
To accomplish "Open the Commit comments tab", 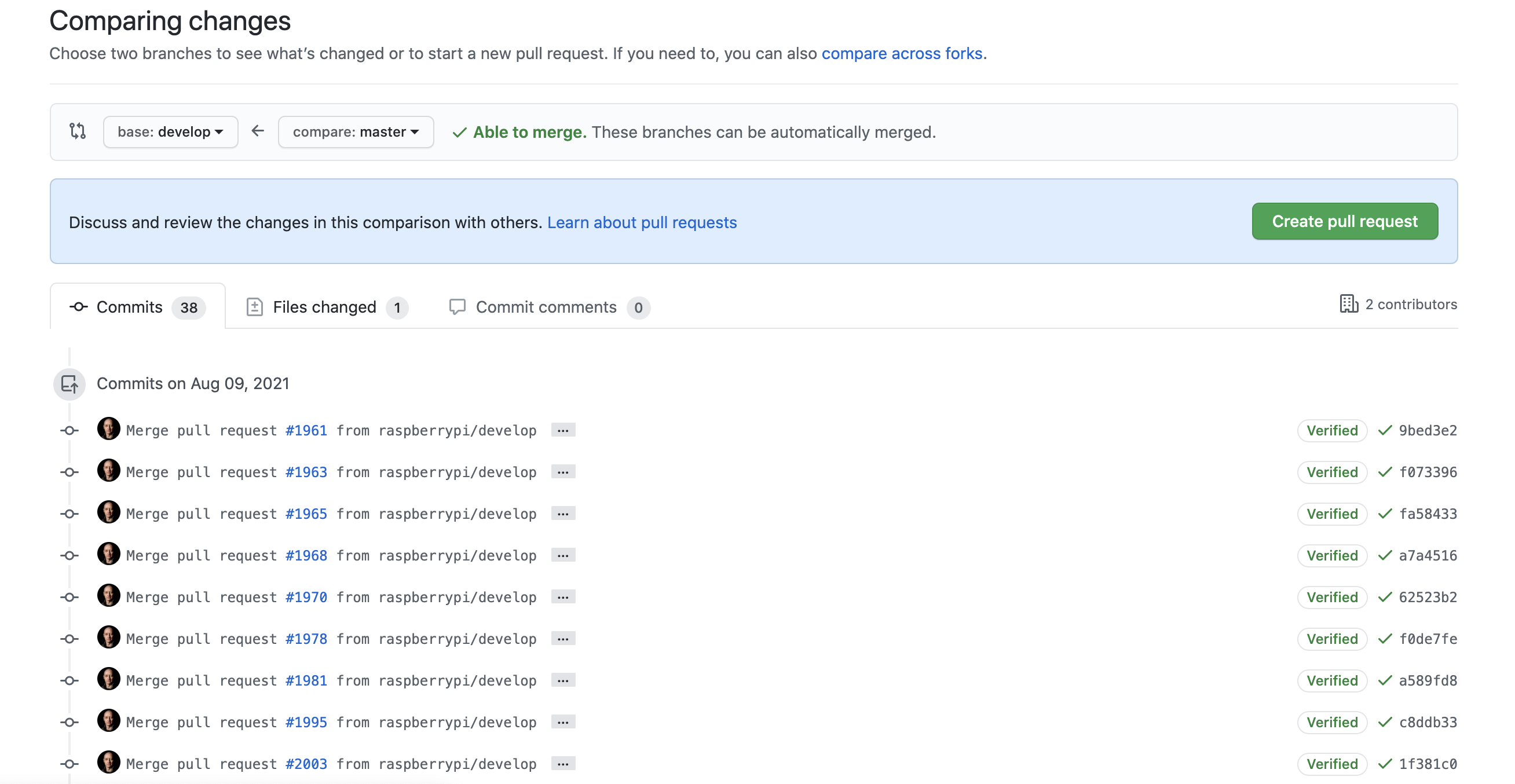I will 550,307.
